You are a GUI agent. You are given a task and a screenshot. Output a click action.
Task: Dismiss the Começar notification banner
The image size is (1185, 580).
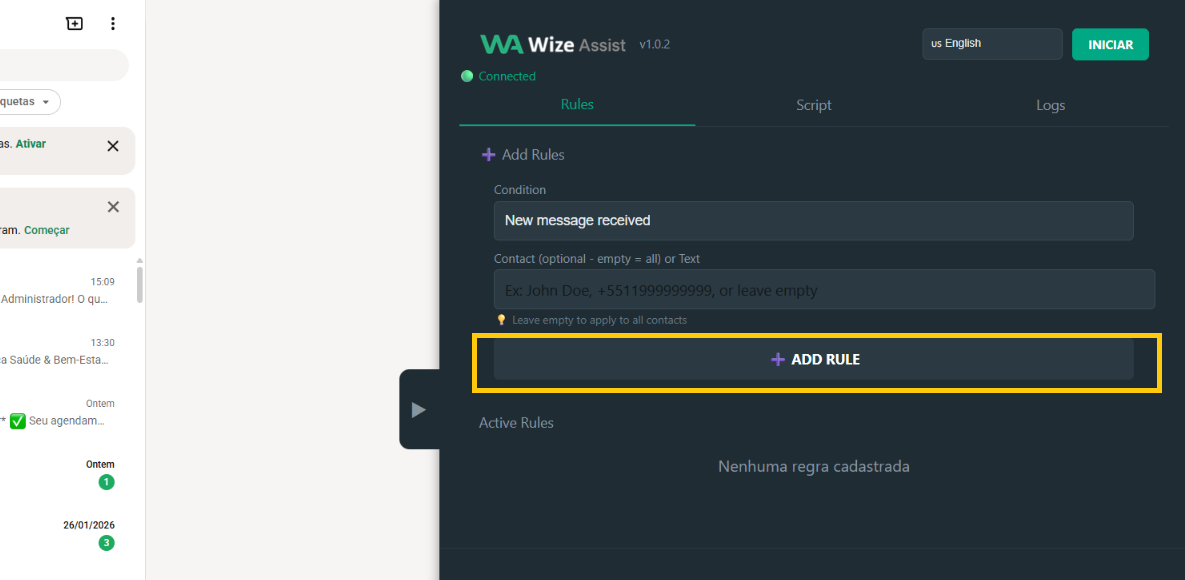point(113,207)
